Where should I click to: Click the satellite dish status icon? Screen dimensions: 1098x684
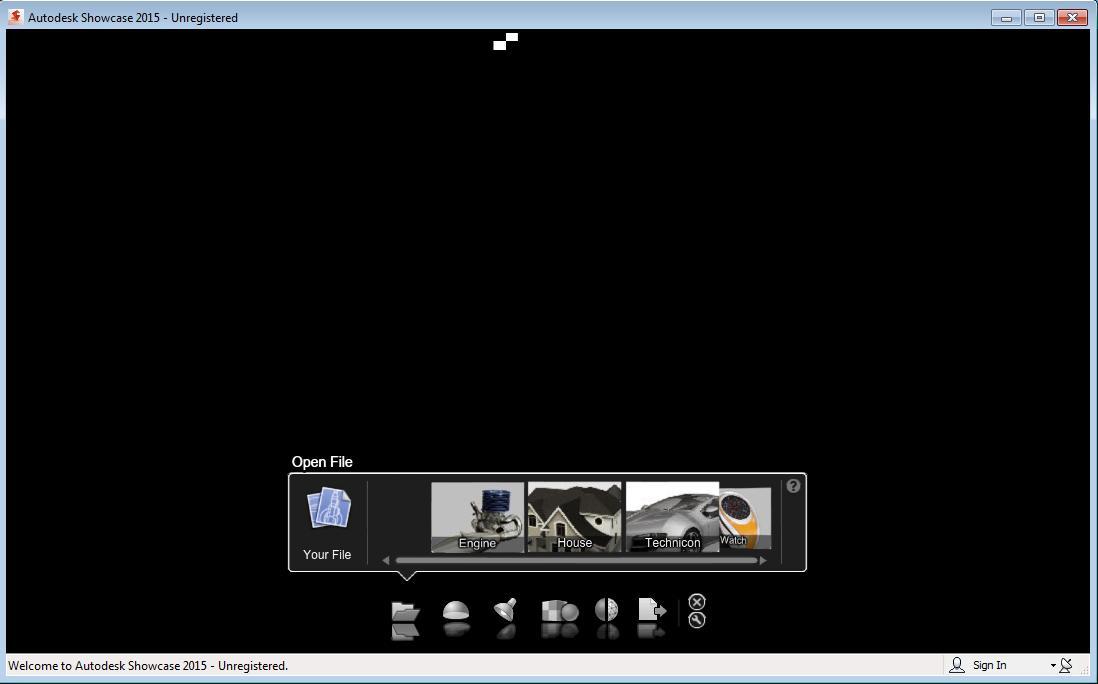click(x=1066, y=665)
